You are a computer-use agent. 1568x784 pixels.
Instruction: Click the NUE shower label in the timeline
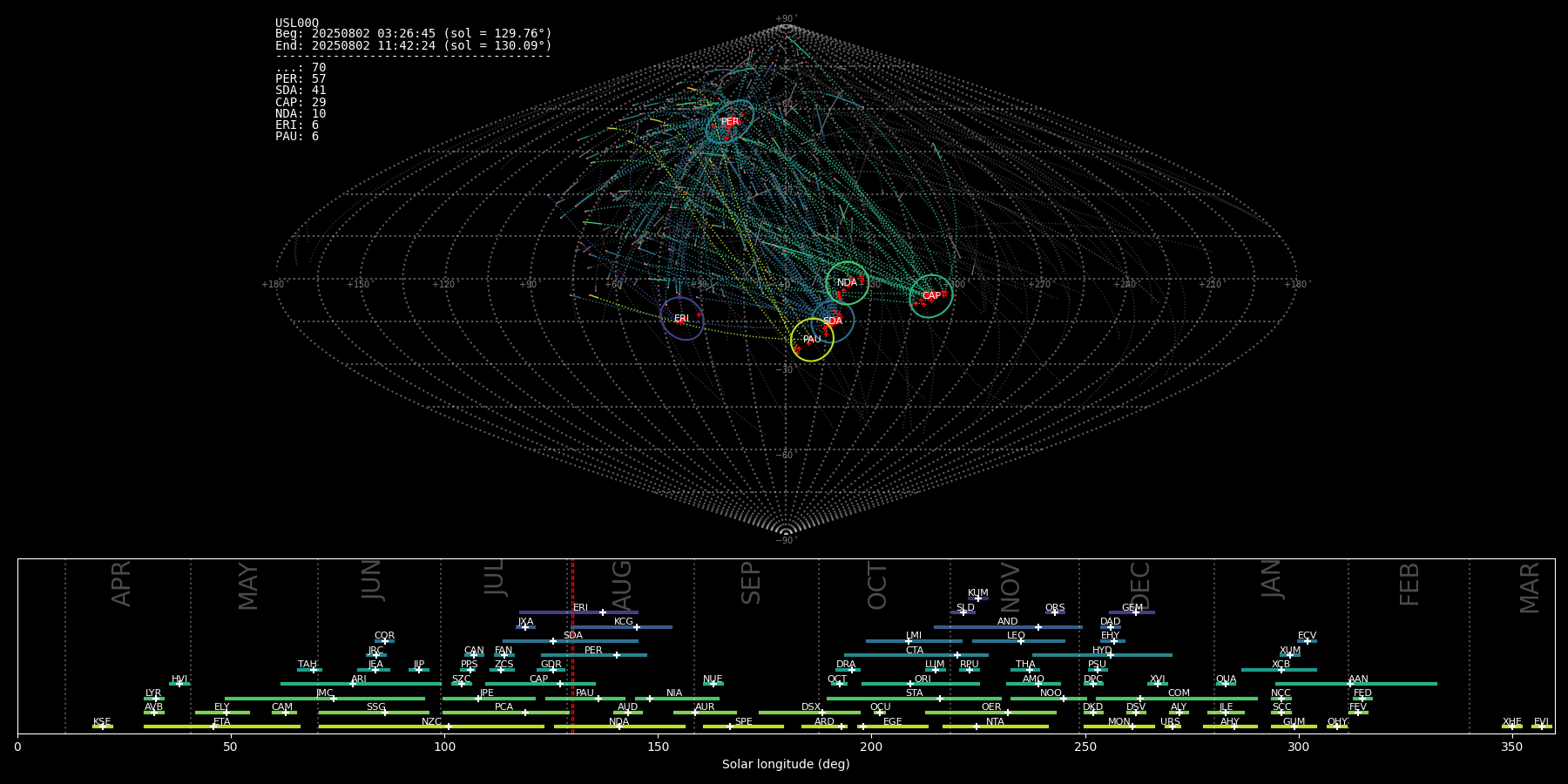713,679
